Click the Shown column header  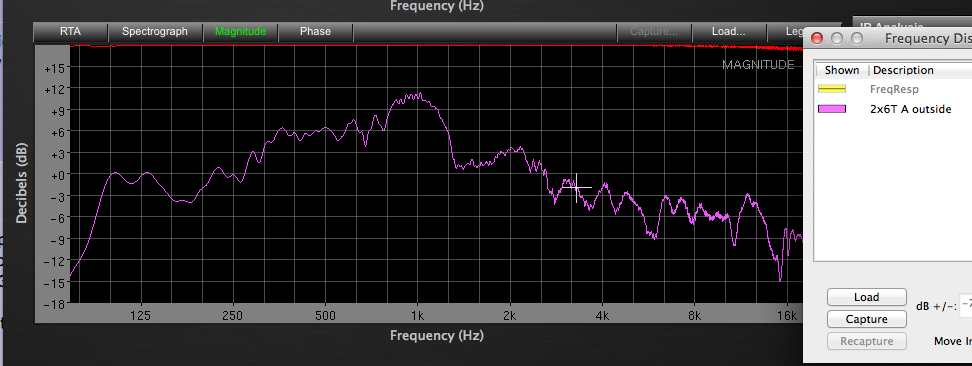(842, 70)
